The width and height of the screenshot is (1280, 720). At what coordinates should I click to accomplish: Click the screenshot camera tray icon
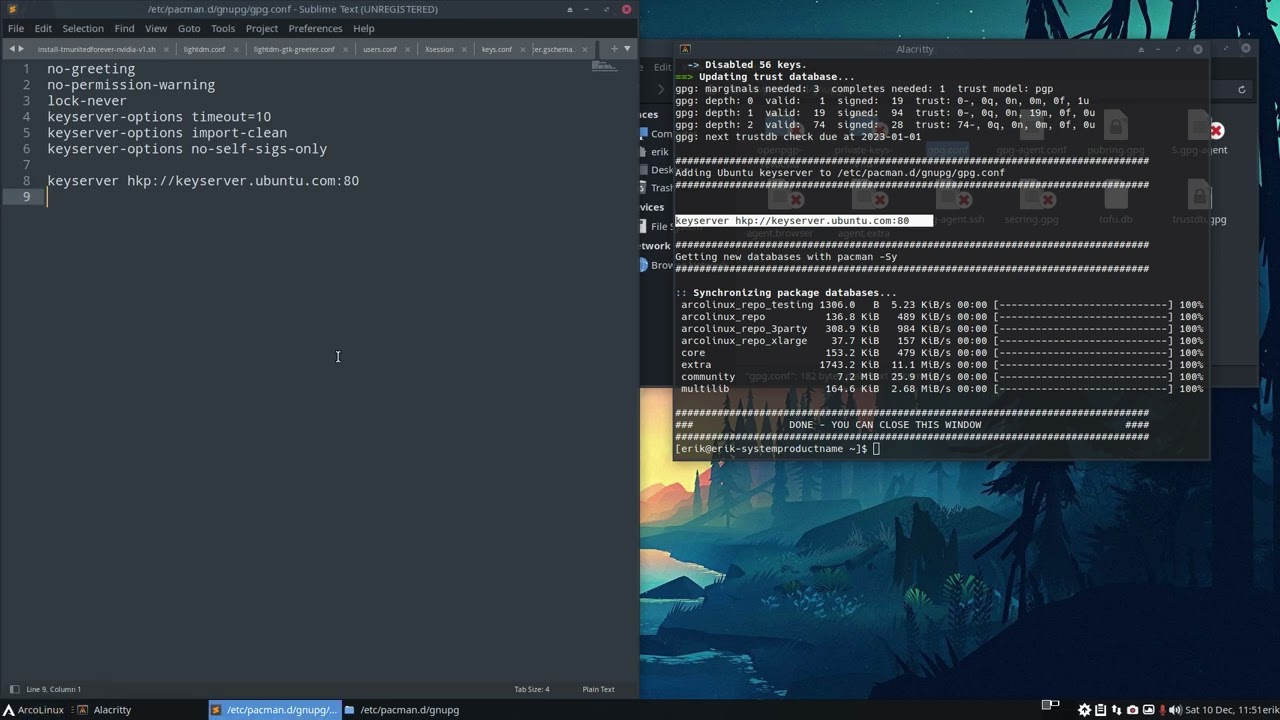[x=1132, y=710]
